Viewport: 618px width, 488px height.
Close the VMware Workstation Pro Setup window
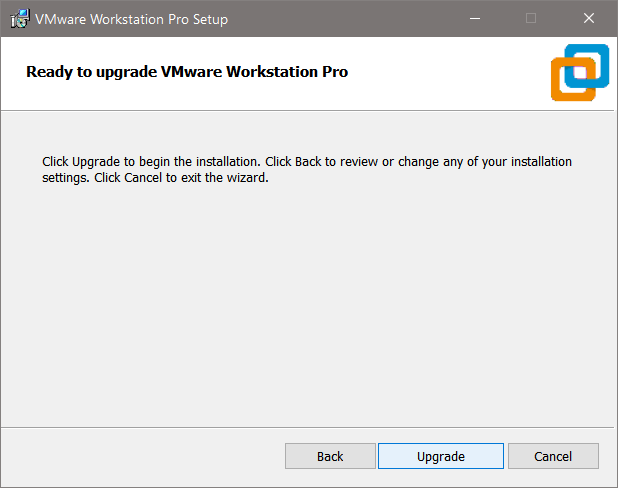pyautogui.click(x=588, y=19)
